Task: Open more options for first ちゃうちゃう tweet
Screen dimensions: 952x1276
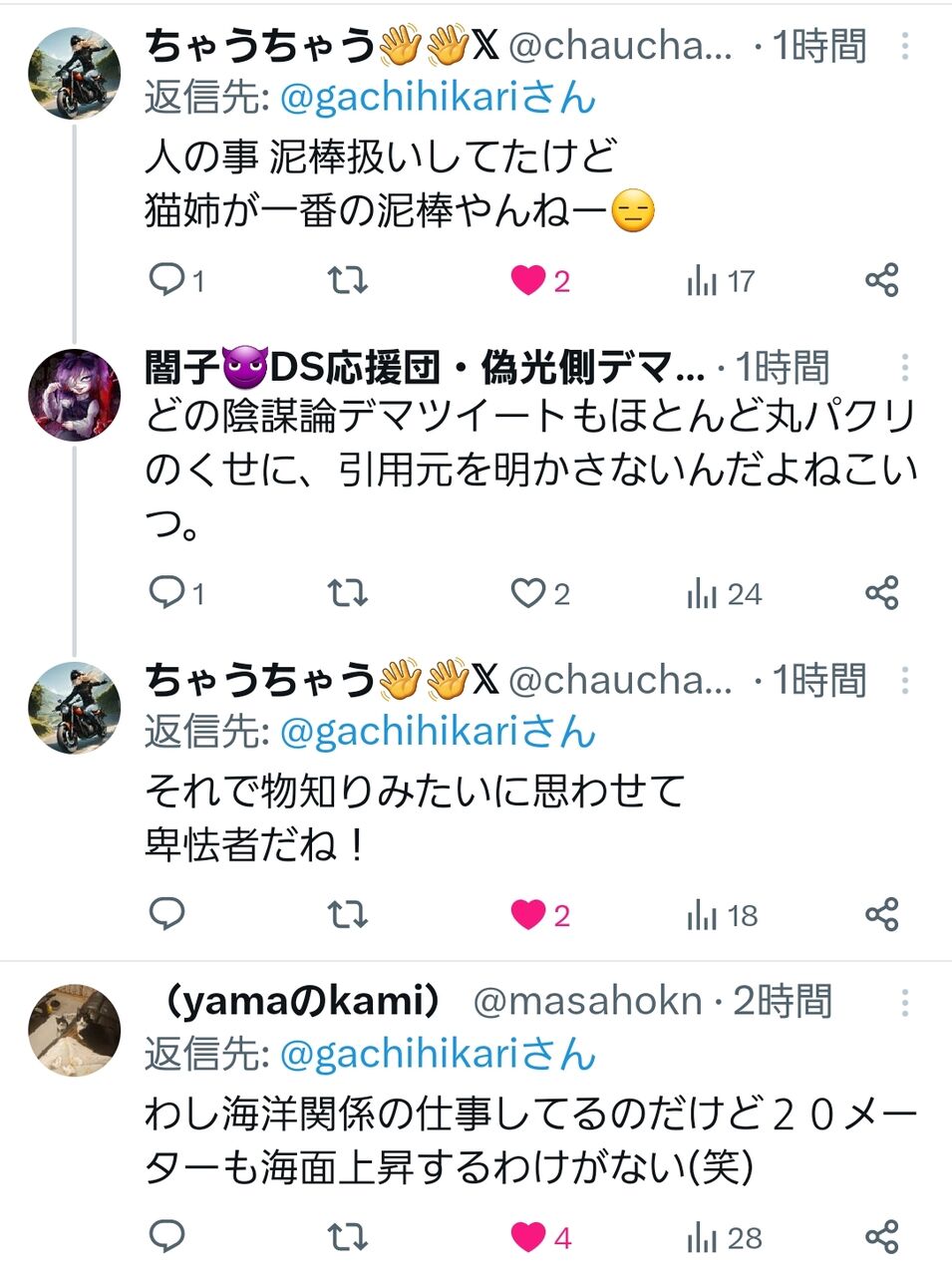Action: 904,46
